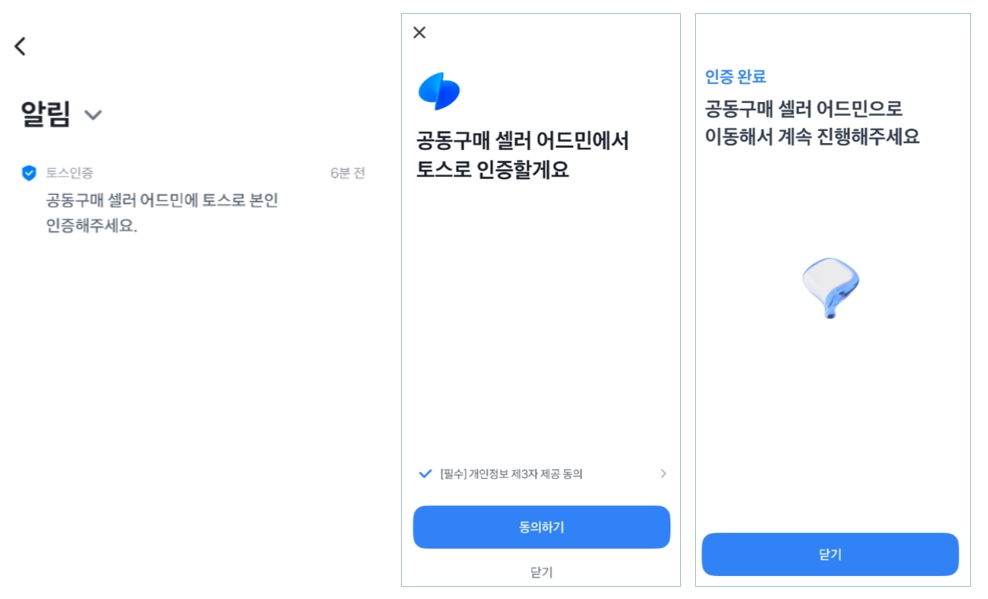Click the 인증 완료 status label
This screenshot has height=599, width=988.
pos(735,77)
